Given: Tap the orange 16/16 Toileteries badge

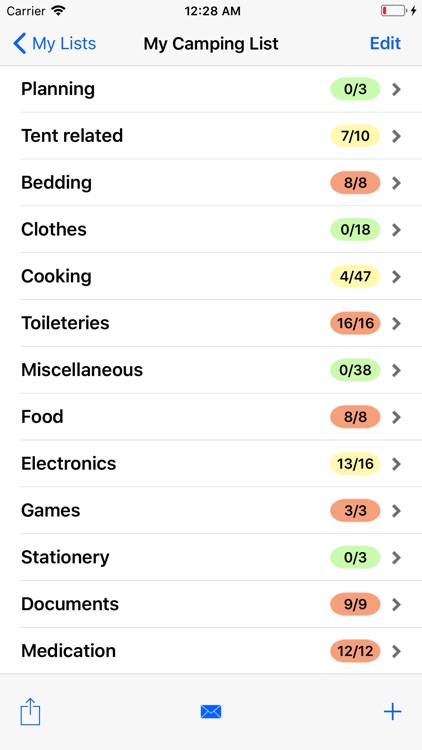Looking at the screenshot, I should coord(355,324).
